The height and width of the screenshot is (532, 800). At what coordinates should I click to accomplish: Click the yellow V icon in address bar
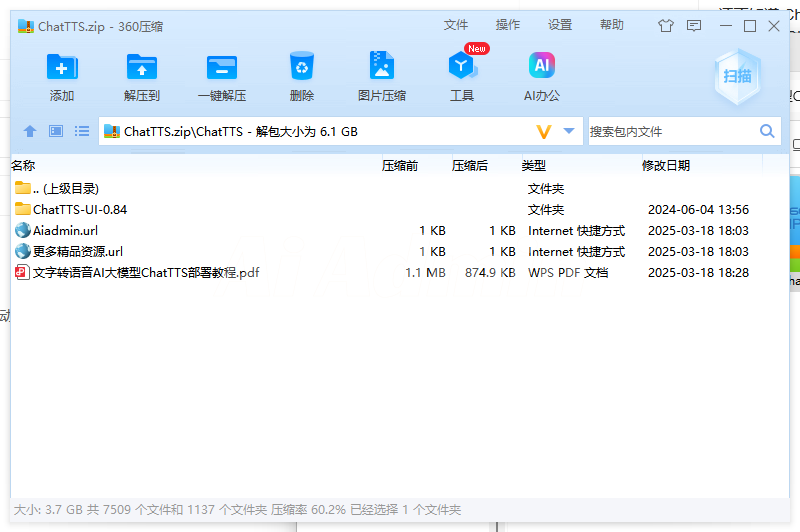pyautogui.click(x=544, y=131)
